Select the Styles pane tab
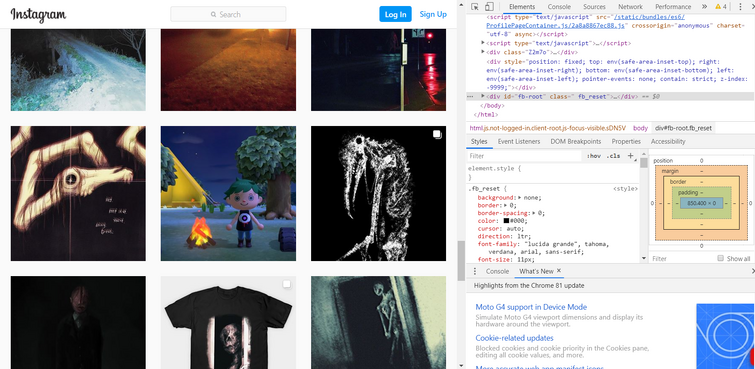Image resolution: width=755 pixels, height=369 pixels. click(479, 141)
